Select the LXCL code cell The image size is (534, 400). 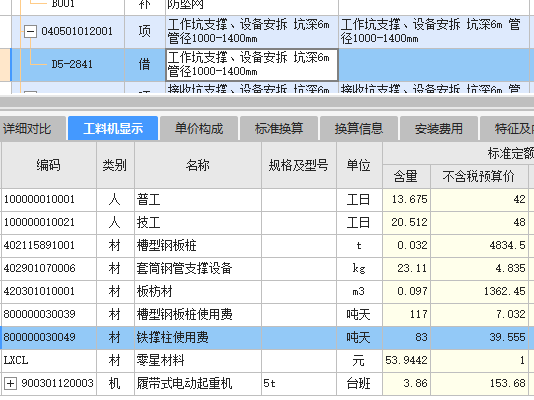49,360
